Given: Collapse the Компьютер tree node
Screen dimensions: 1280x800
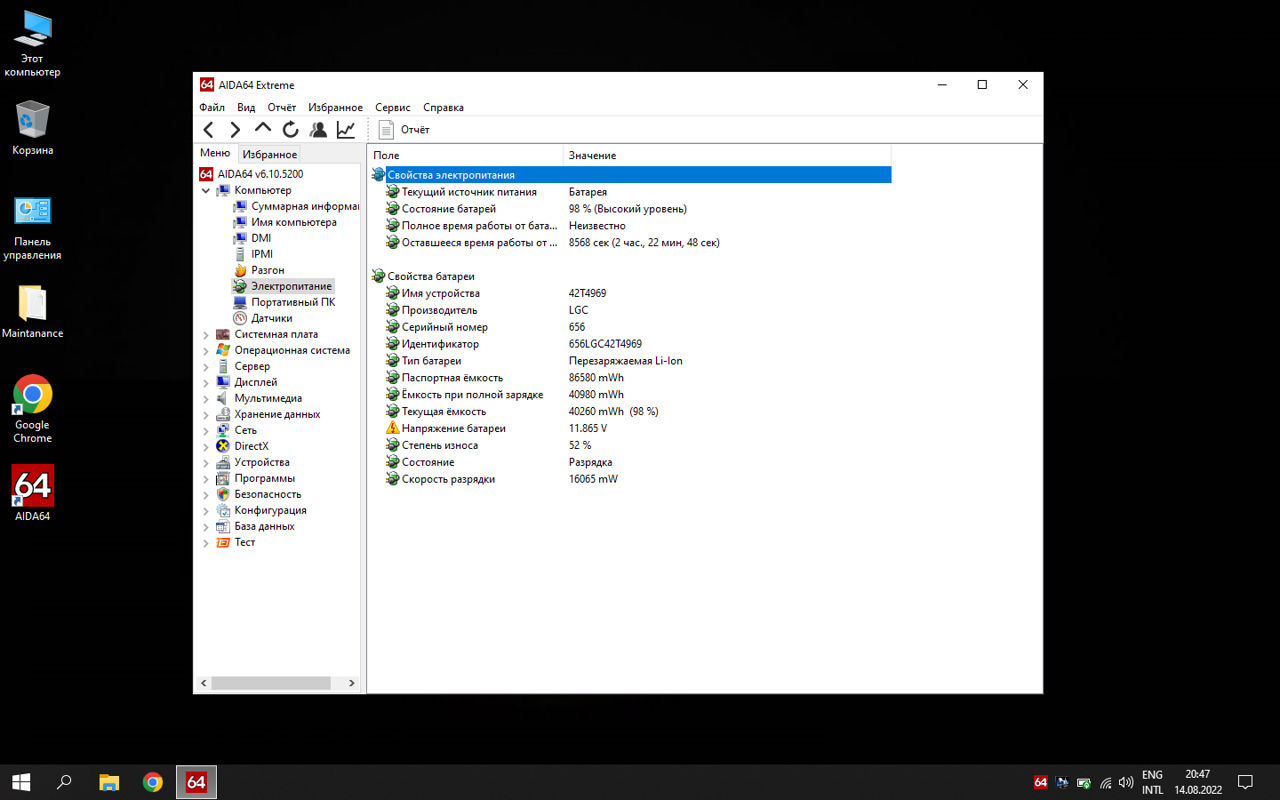Looking at the screenshot, I should tap(206, 190).
